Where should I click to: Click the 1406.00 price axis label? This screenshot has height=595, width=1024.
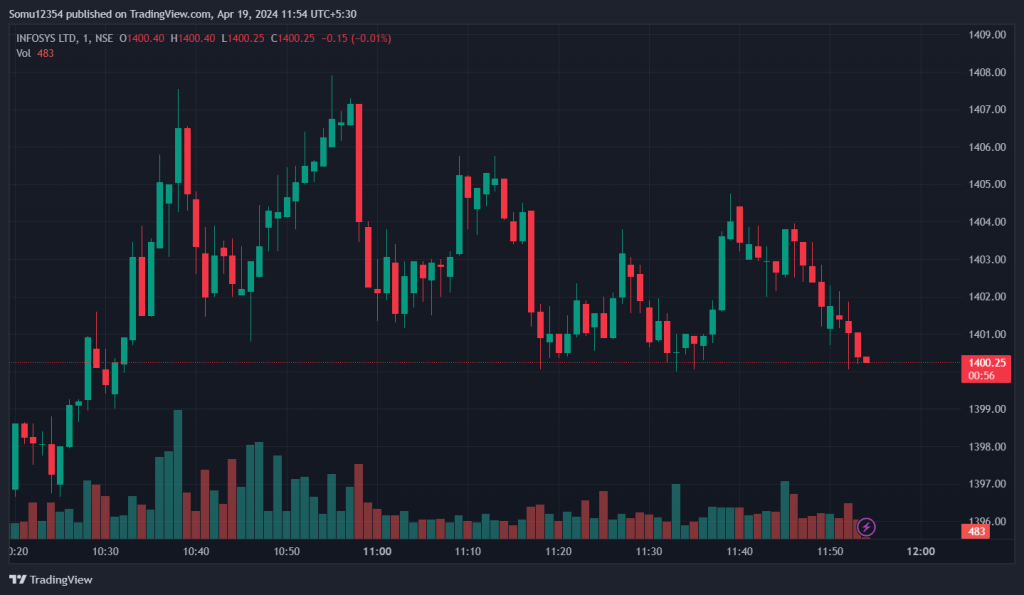pos(987,148)
